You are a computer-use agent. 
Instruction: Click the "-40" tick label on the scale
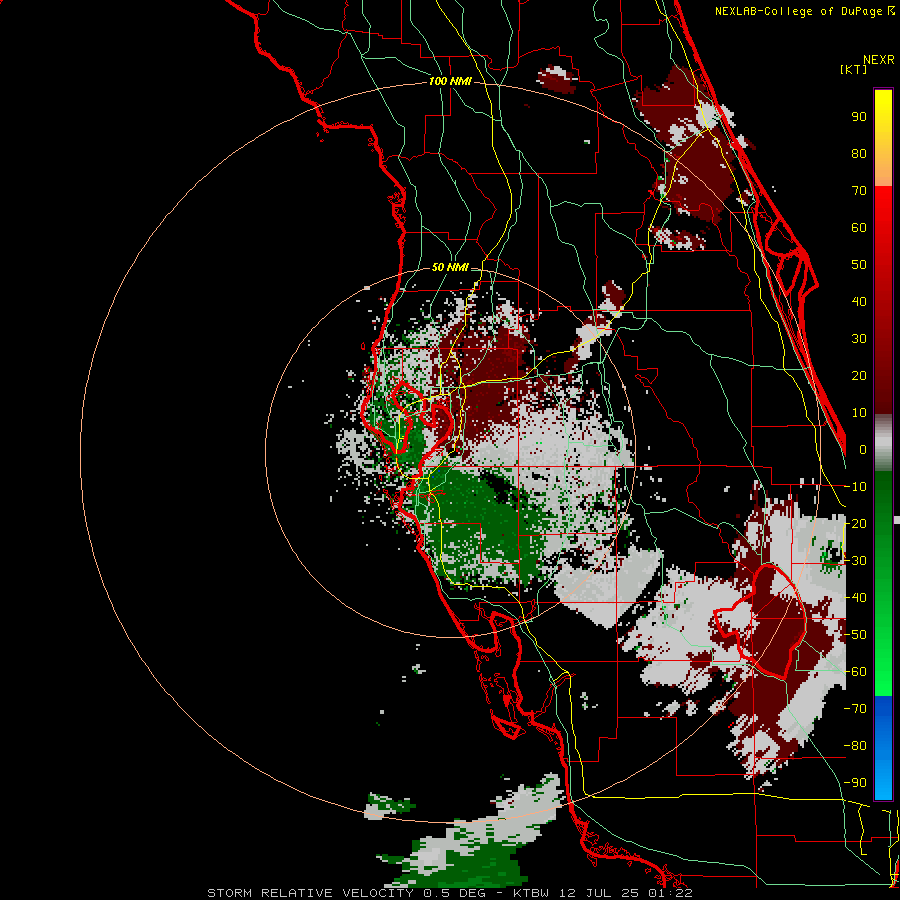coord(855,598)
